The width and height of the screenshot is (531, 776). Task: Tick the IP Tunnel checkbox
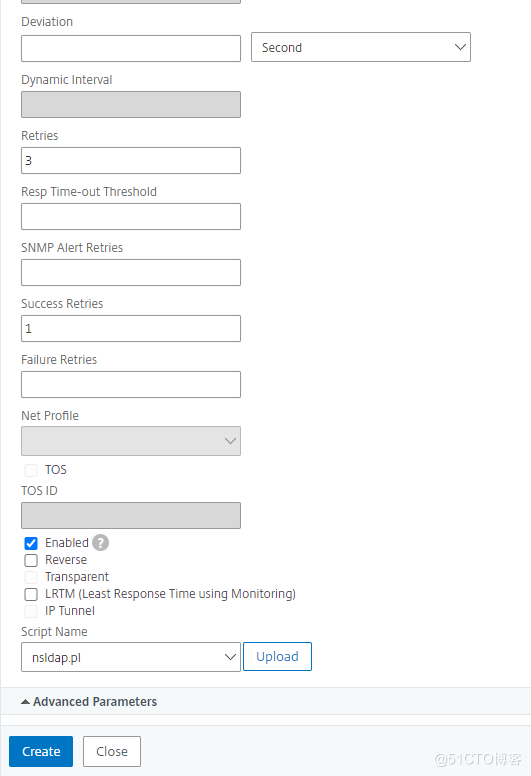click(31, 611)
